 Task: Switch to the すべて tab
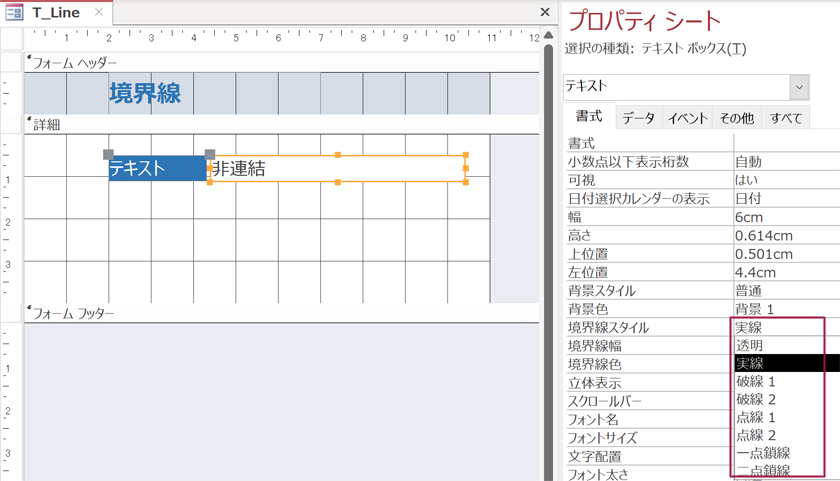(786, 118)
